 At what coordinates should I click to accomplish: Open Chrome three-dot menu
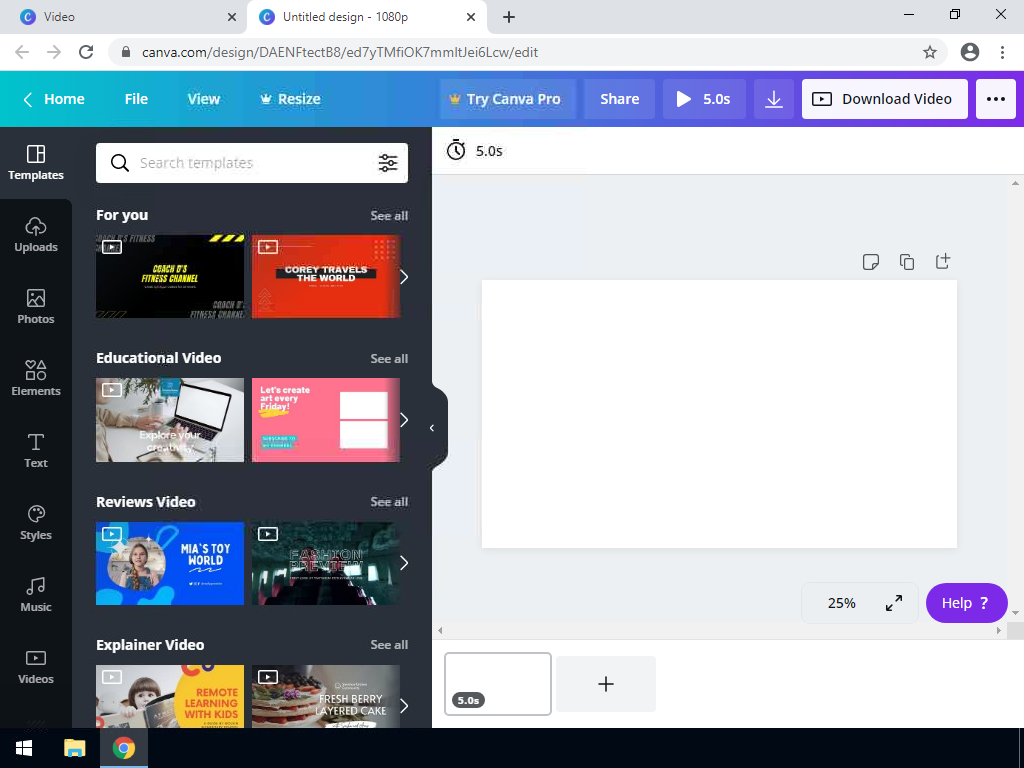(x=1002, y=52)
